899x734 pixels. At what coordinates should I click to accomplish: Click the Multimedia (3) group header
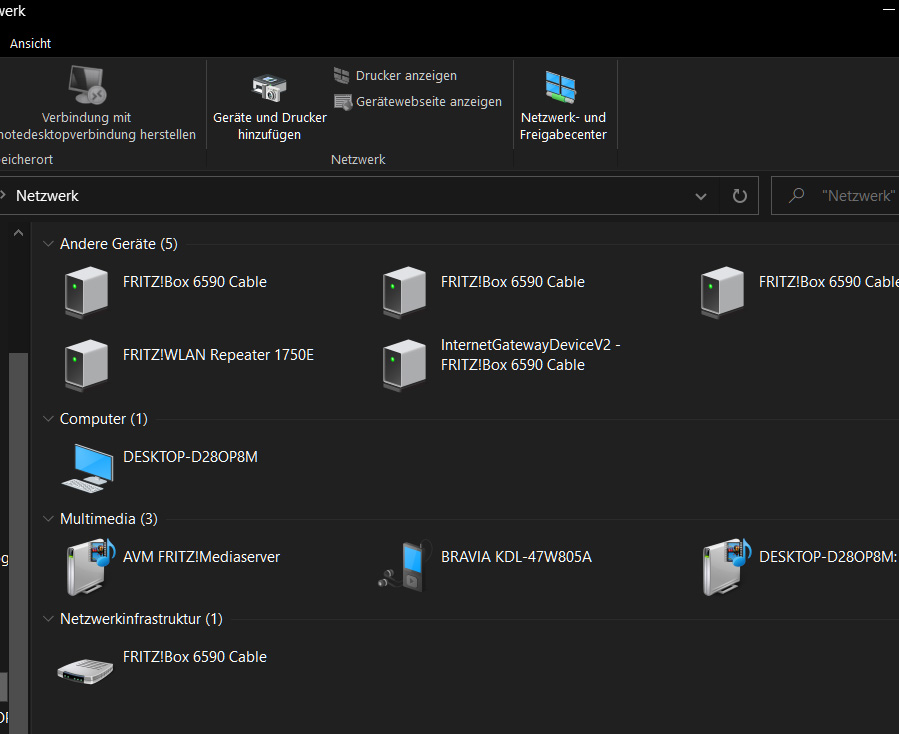click(x=108, y=518)
